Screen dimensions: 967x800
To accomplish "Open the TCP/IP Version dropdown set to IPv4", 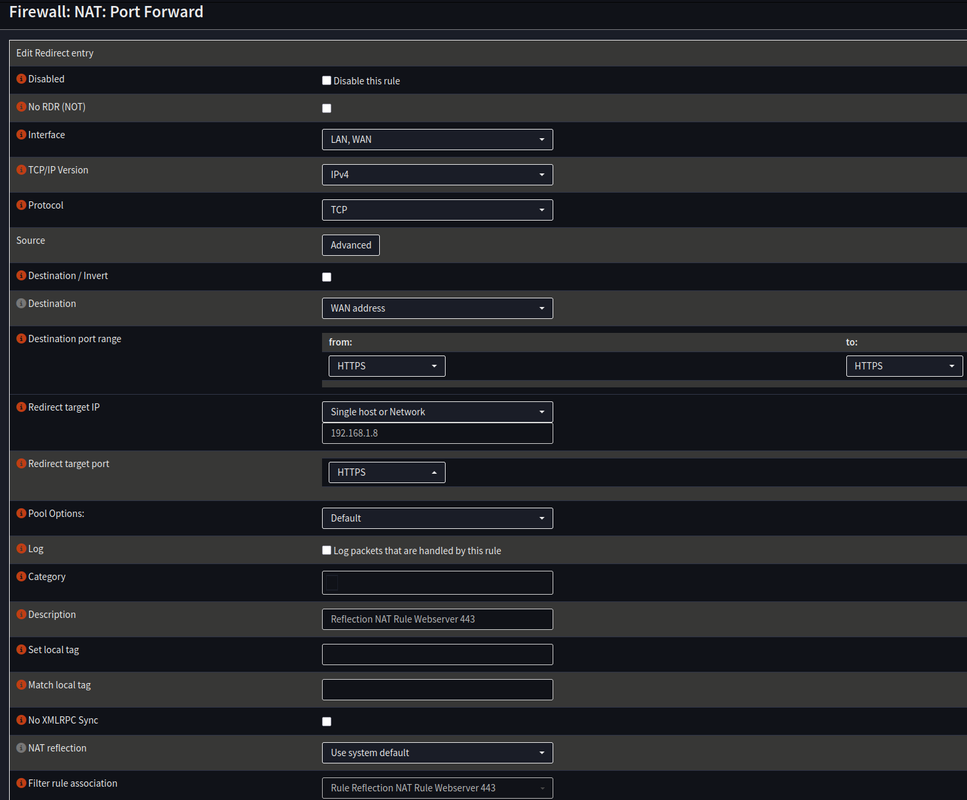I will (437, 175).
